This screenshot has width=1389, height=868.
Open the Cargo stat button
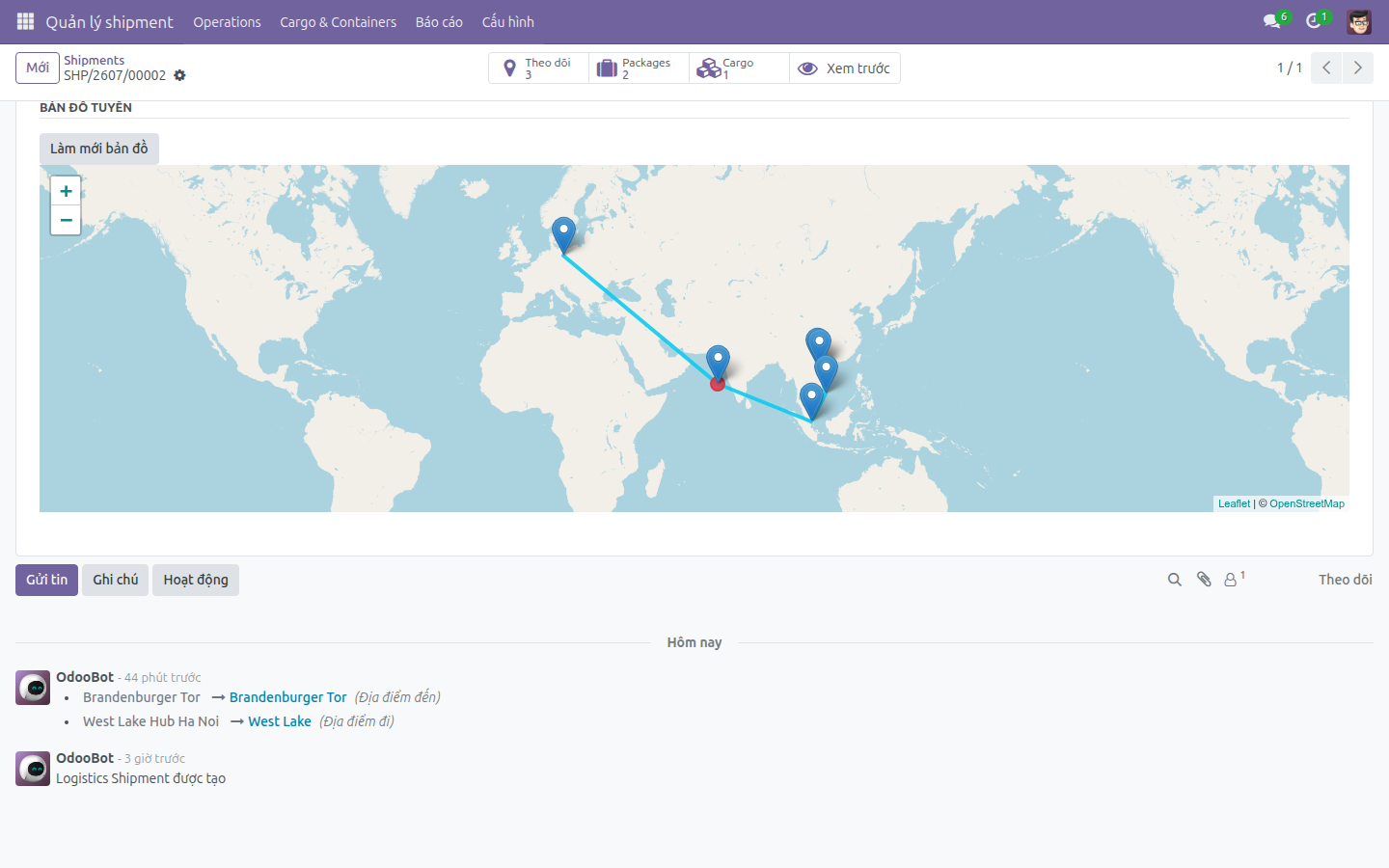(x=739, y=68)
